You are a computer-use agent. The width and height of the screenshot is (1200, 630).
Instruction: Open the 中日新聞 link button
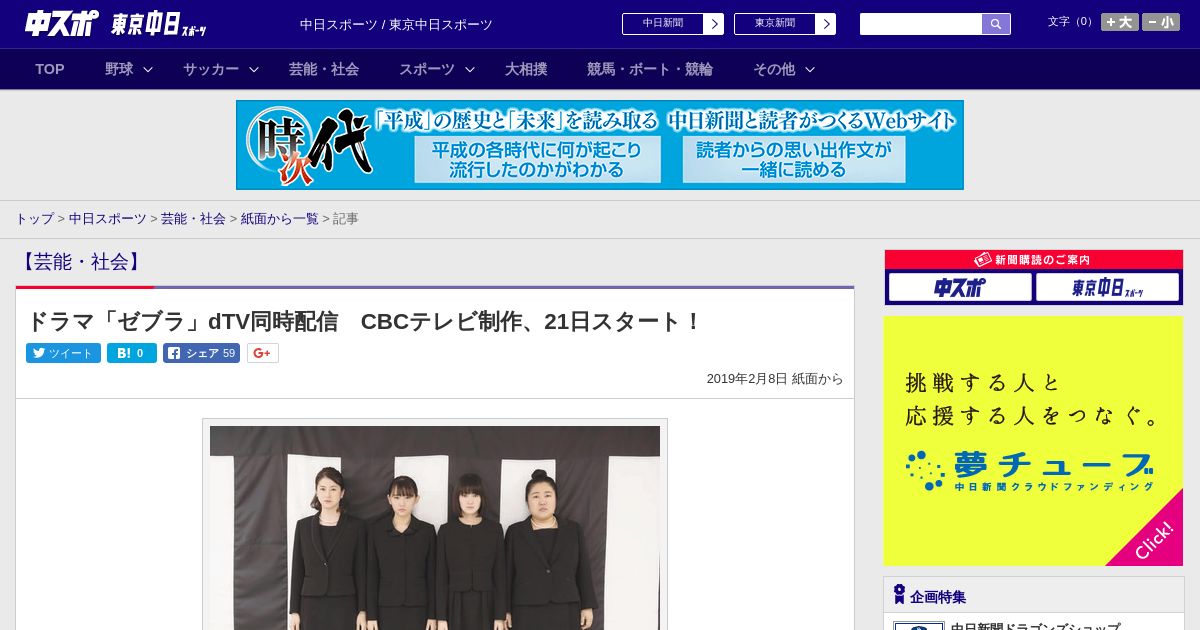[663, 24]
